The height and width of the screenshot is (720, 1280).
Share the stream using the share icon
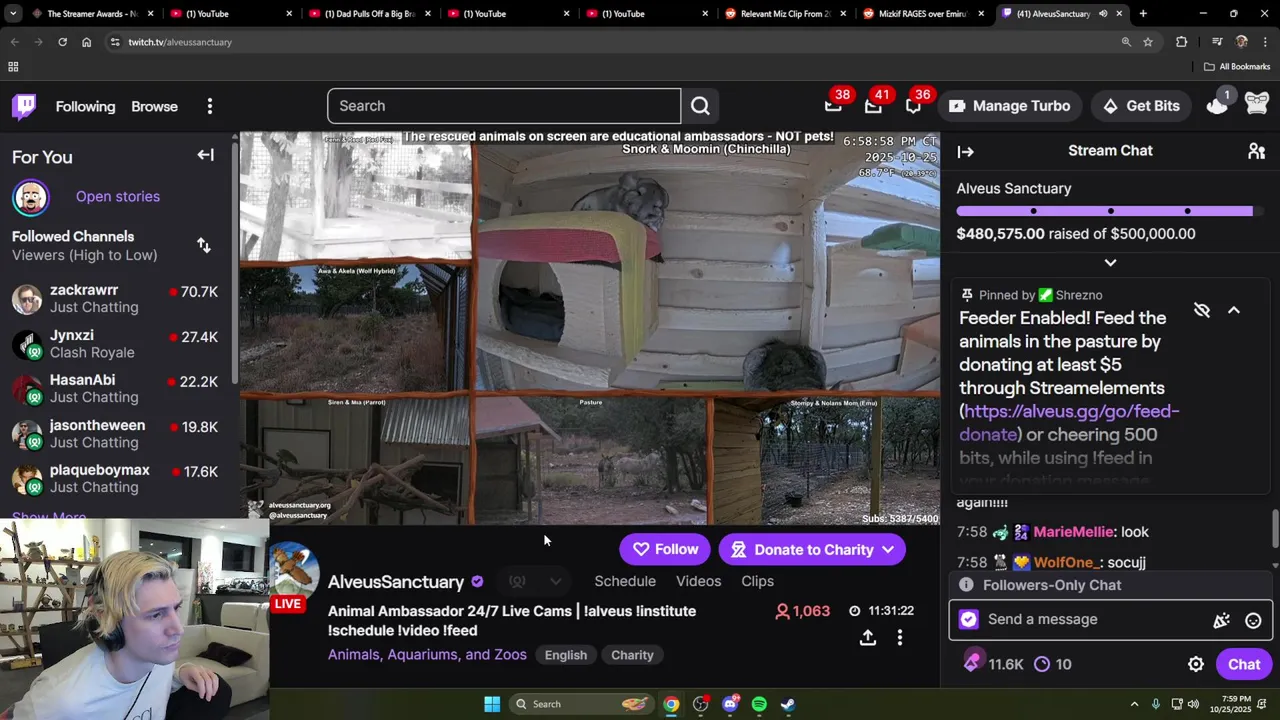[x=868, y=638]
